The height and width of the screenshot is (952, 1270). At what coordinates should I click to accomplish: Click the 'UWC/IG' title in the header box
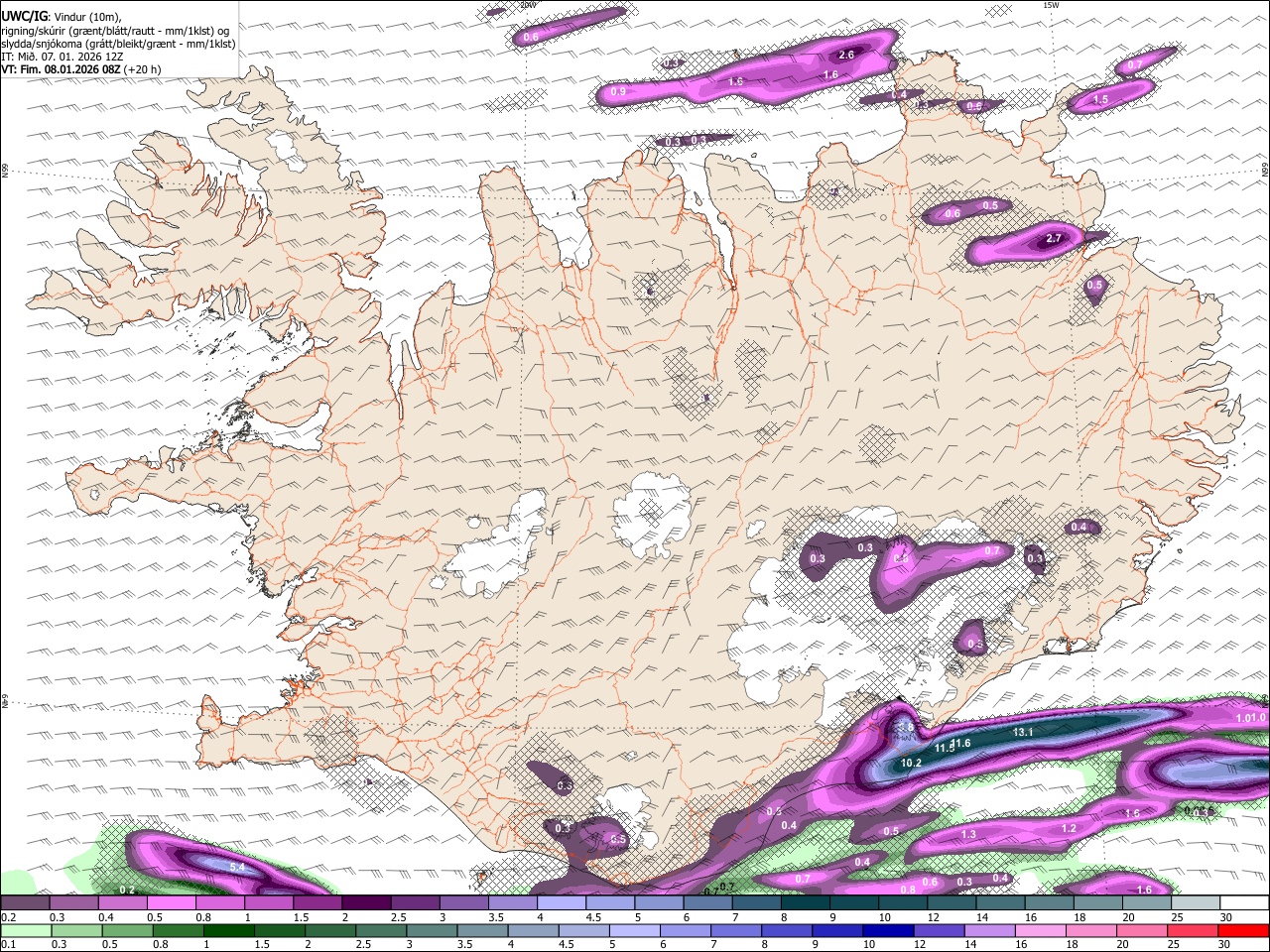(x=24, y=15)
